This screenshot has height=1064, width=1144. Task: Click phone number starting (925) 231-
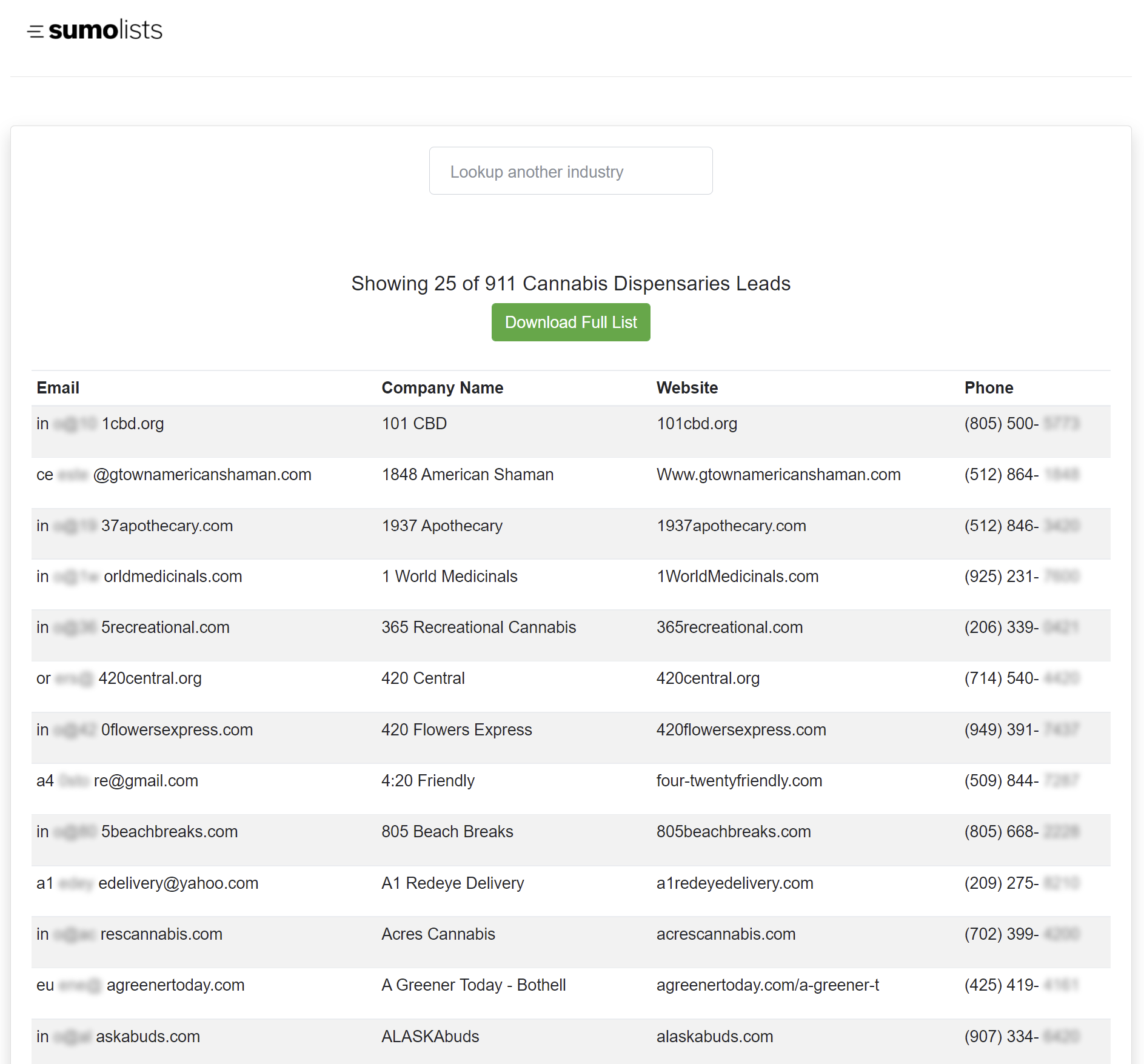1022,577
